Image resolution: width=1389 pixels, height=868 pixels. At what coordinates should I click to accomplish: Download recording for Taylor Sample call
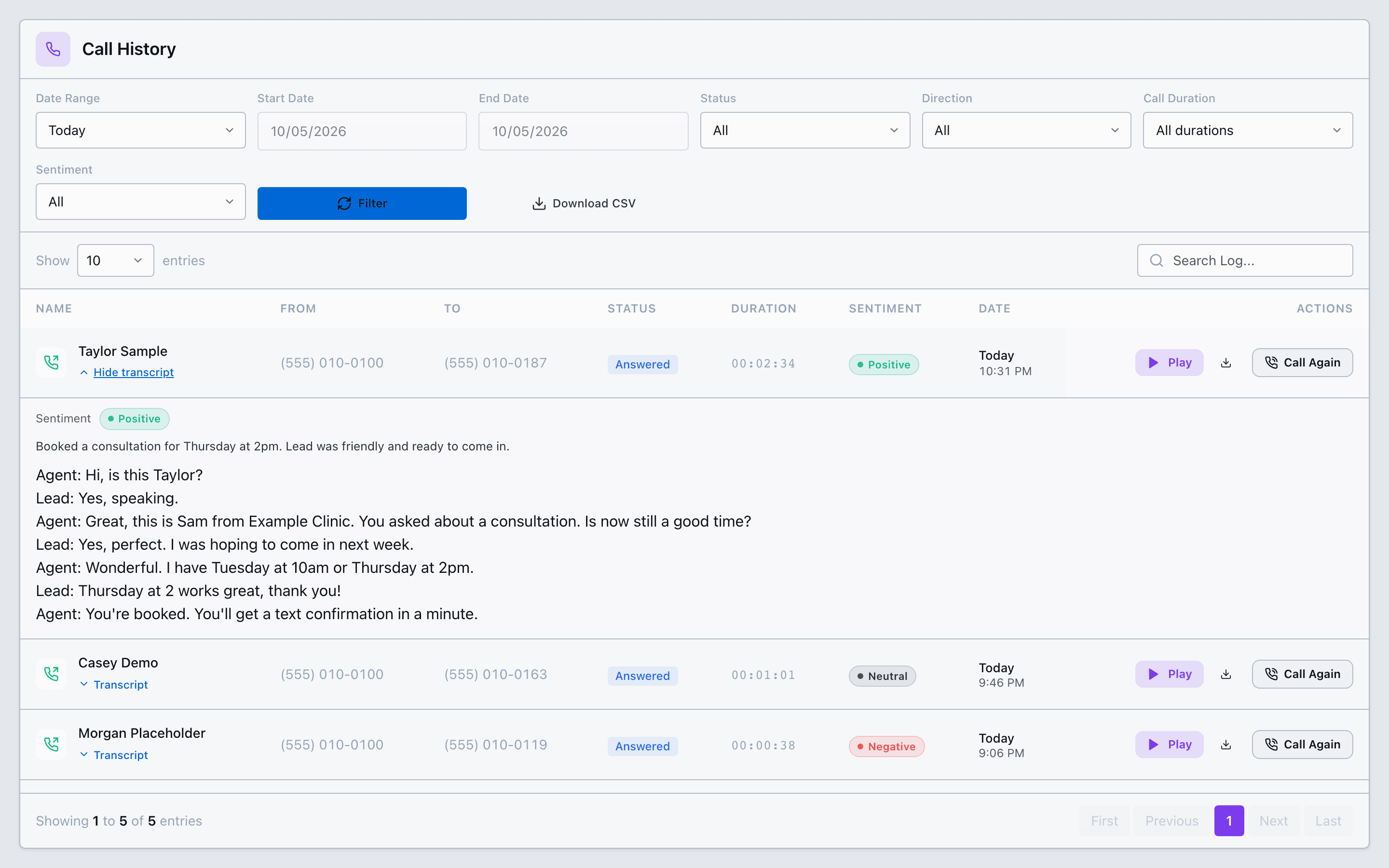pos(1226,363)
